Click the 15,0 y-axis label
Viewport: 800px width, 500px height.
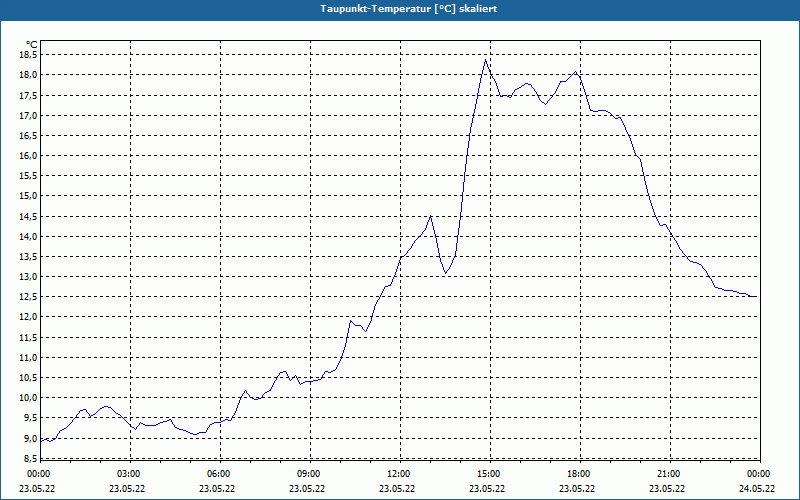[x=28, y=196]
